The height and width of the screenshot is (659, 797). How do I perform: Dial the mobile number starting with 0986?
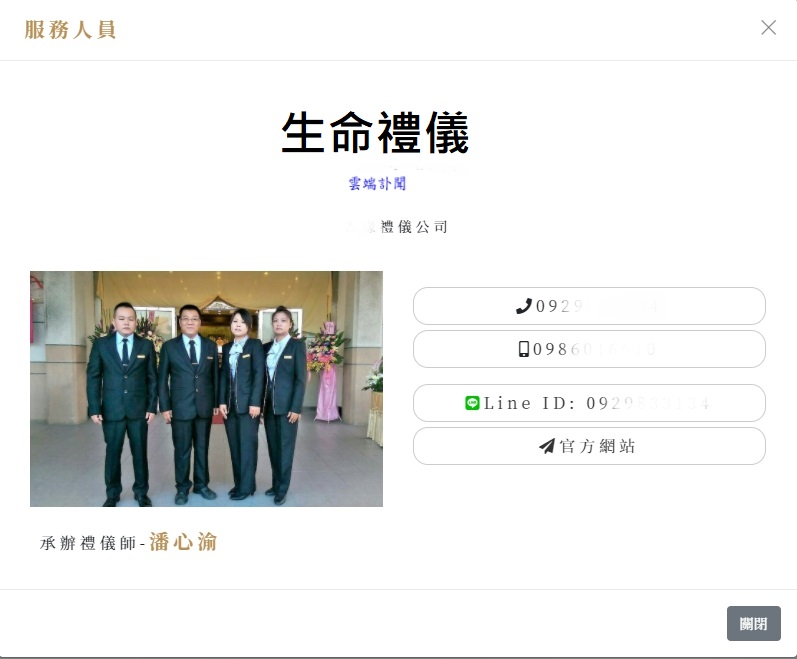[589, 349]
